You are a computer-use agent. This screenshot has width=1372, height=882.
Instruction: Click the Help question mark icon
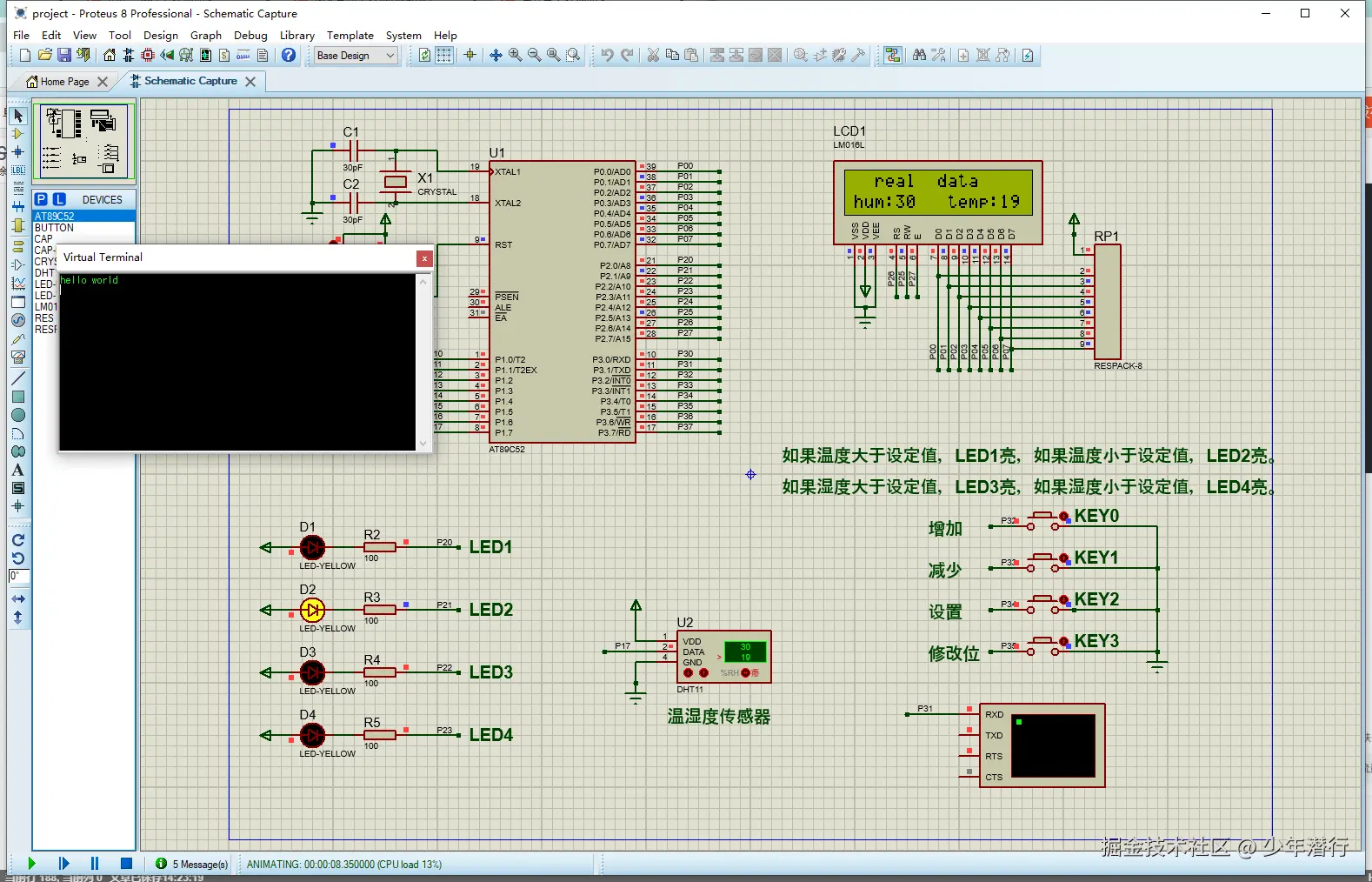(x=289, y=56)
